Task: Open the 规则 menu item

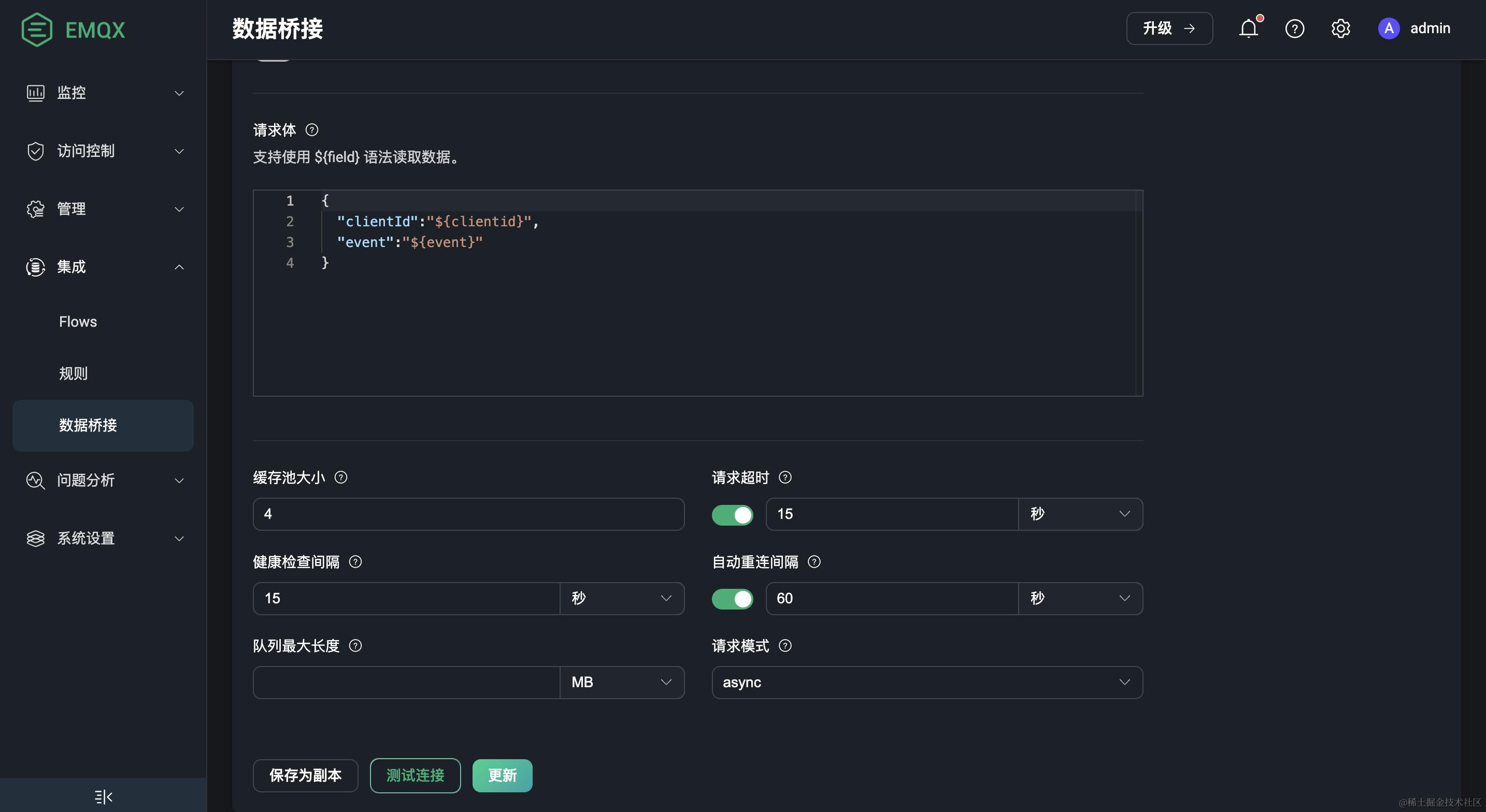Action: [x=73, y=374]
